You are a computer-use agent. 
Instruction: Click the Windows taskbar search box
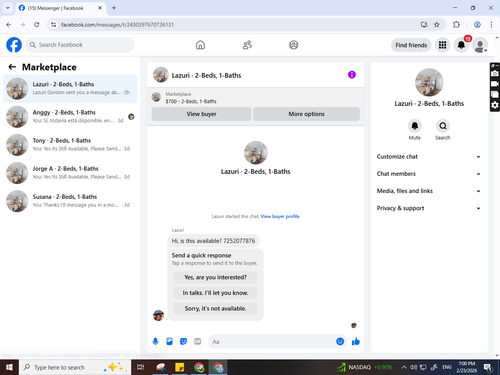point(75,367)
